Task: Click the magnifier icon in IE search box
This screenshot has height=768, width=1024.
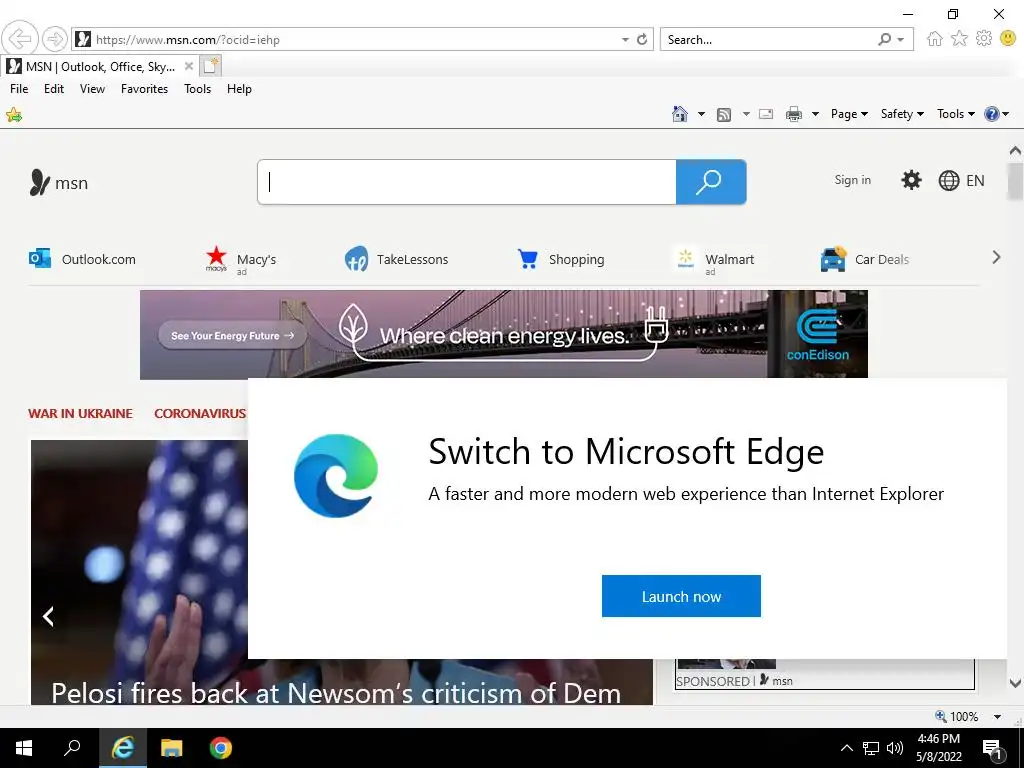Action: click(x=884, y=39)
